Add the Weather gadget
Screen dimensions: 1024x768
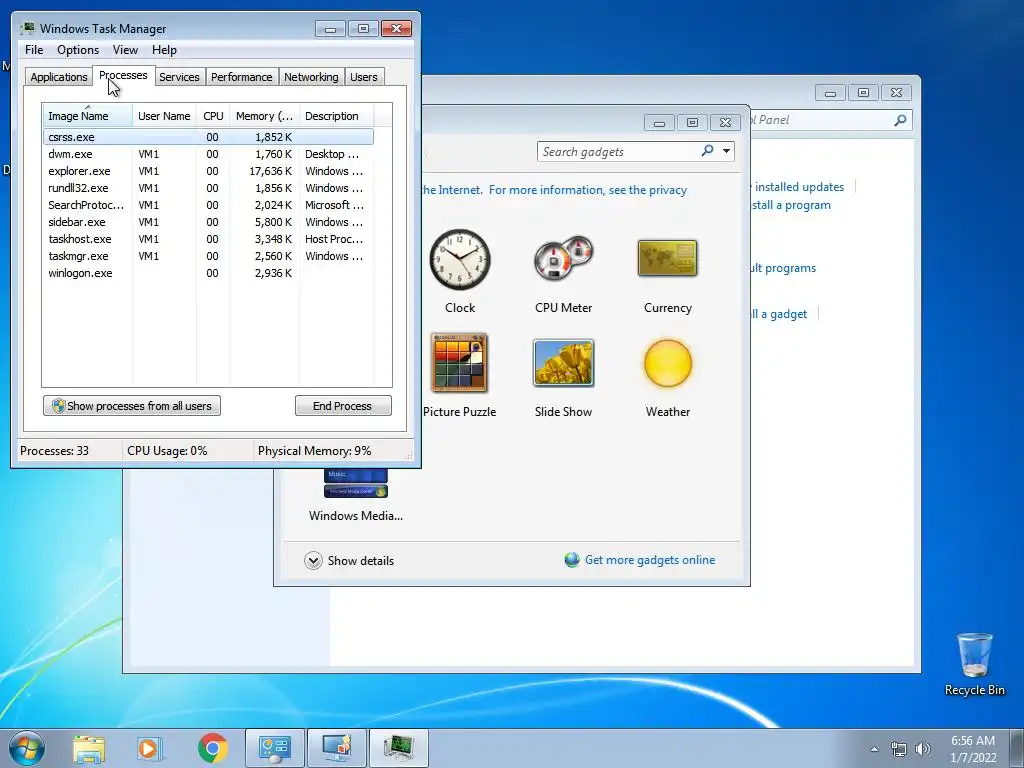667,363
